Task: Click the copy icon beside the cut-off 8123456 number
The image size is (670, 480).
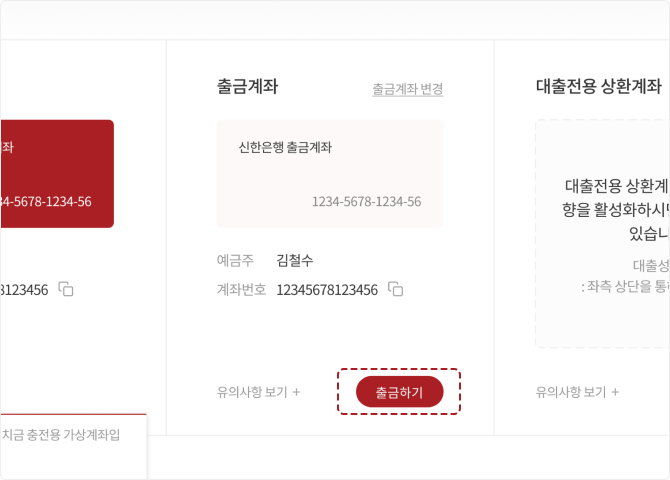Action: click(x=66, y=290)
